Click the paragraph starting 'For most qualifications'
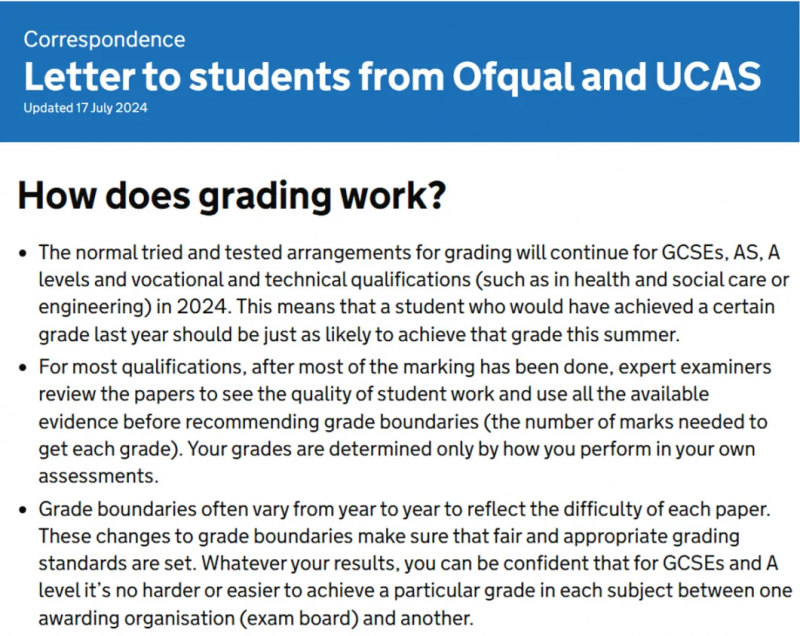The width and height of the screenshot is (800, 636). [405, 421]
